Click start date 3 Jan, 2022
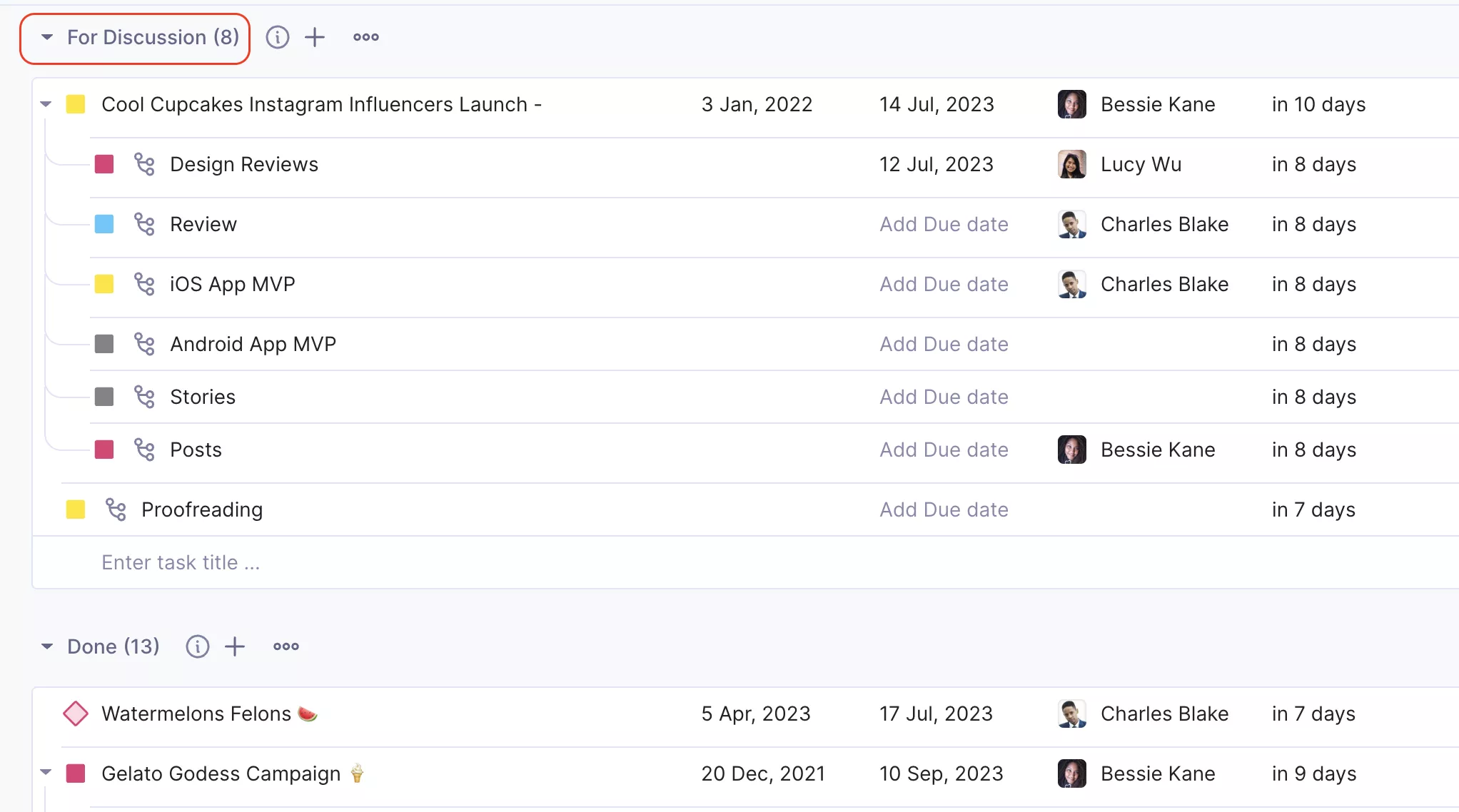Screen dimensions: 1459x812 pyautogui.click(x=757, y=104)
